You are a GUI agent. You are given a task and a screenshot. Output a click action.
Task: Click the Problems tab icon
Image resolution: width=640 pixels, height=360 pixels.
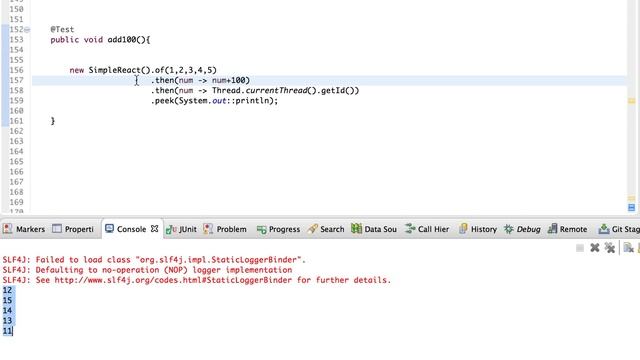[x=208, y=229]
